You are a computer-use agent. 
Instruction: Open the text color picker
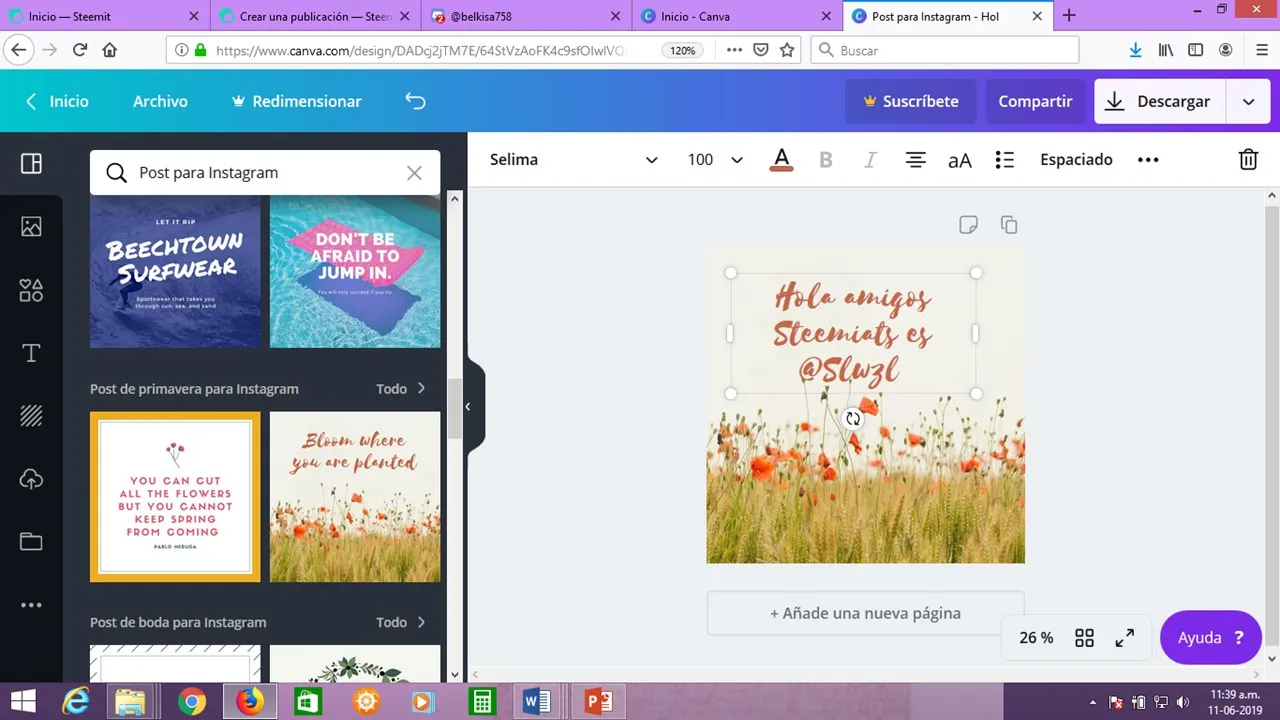coord(782,160)
